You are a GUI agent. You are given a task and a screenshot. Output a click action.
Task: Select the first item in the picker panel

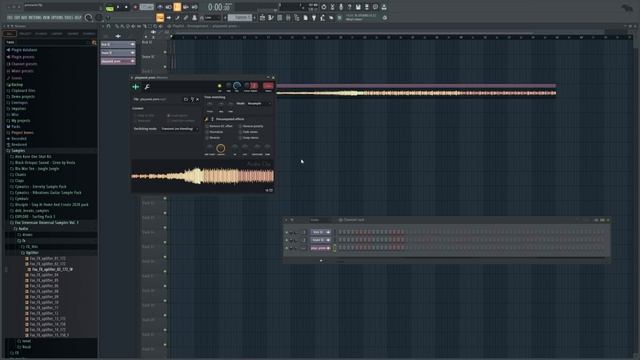pos(118,44)
